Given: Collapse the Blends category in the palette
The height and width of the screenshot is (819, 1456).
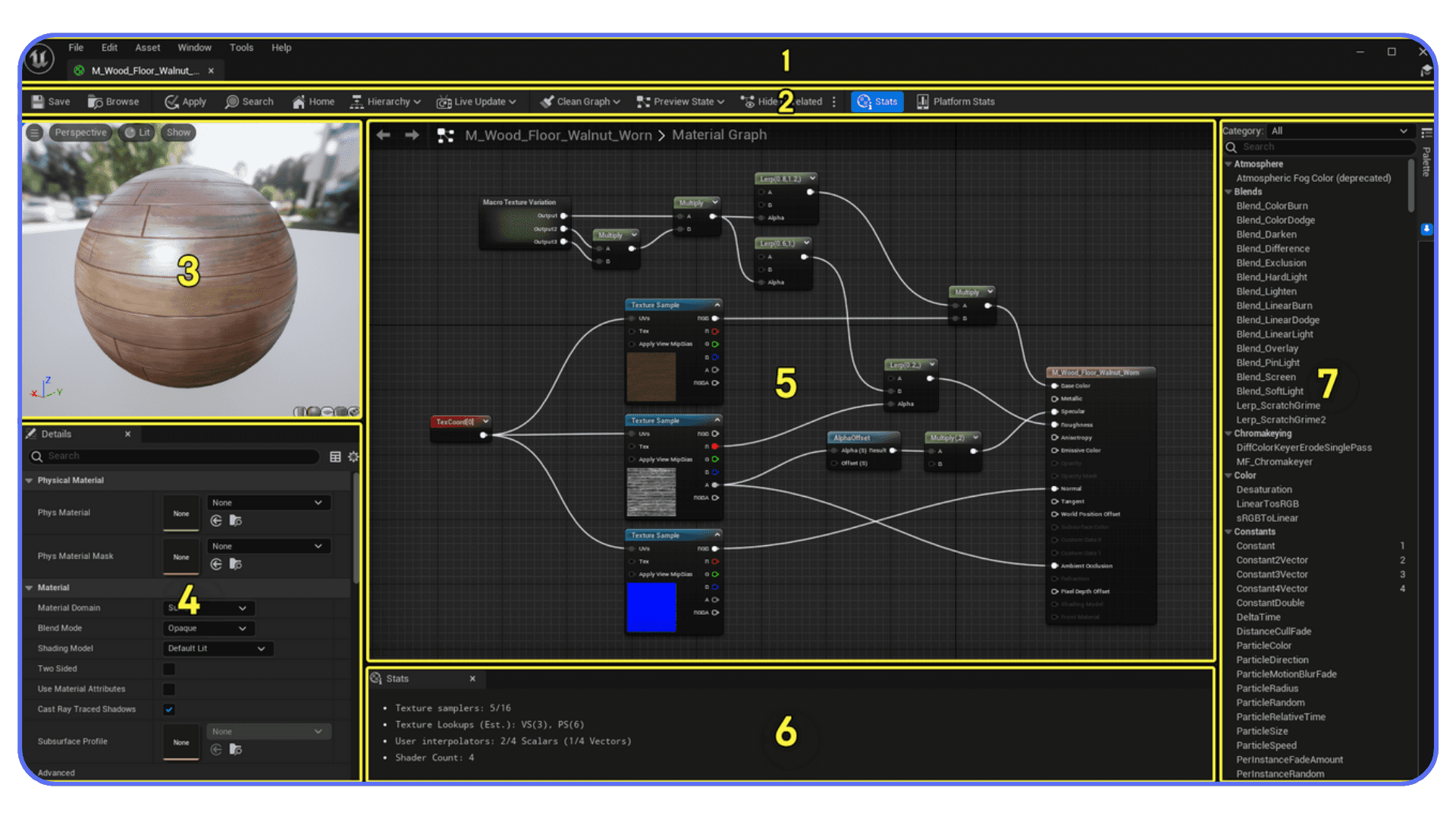Looking at the screenshot, I should (x=1228, y=192).
